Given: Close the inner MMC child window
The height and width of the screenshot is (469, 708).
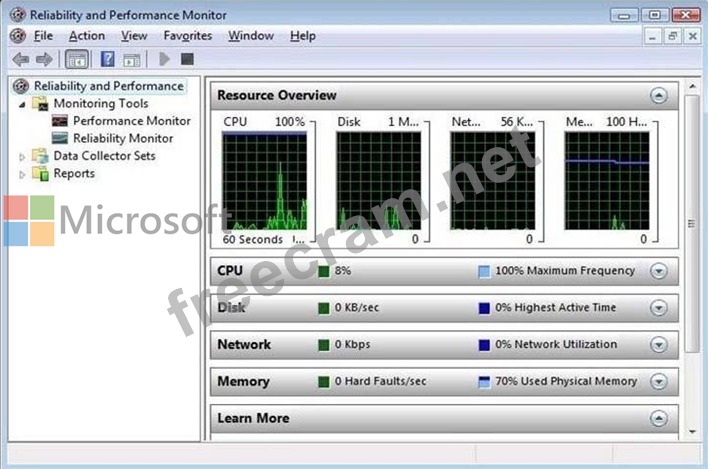Looking at the screenshot, I should click(693, 36).
